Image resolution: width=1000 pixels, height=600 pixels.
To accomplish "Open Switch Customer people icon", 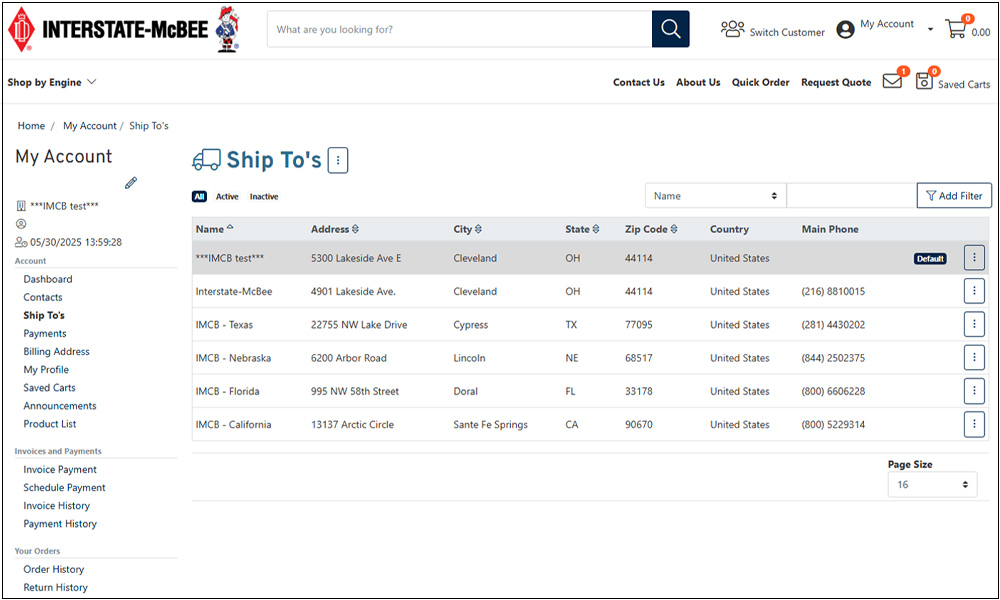I will point(732,29).
